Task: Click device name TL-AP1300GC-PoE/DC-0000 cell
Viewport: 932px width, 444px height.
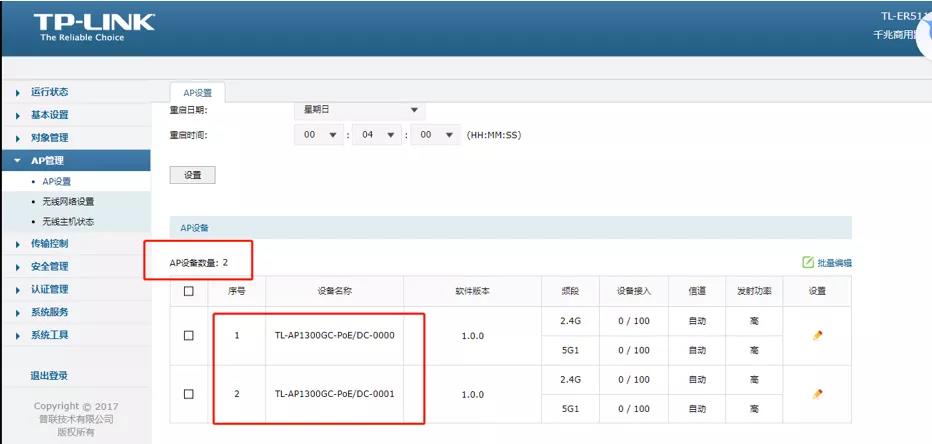Action: [334, 336]
